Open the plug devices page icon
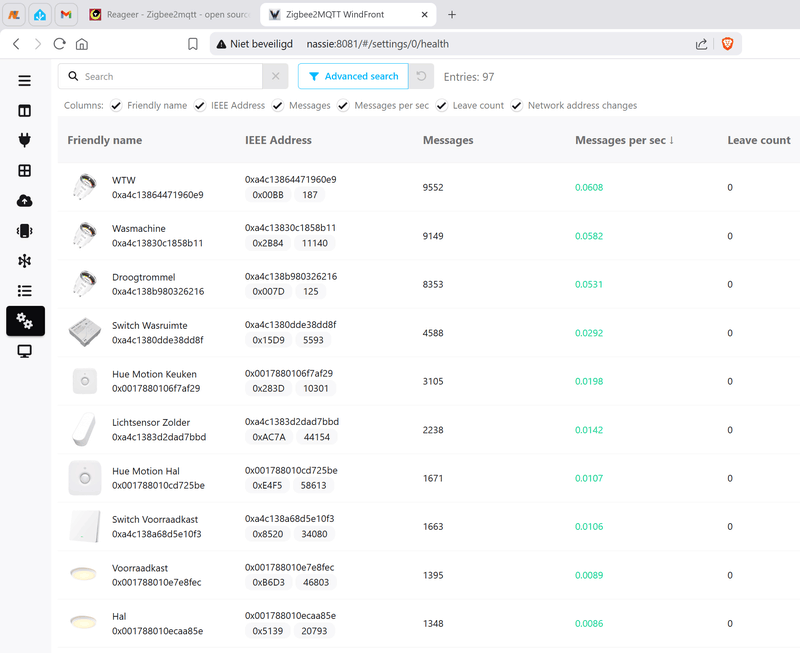 click(25, 140)
